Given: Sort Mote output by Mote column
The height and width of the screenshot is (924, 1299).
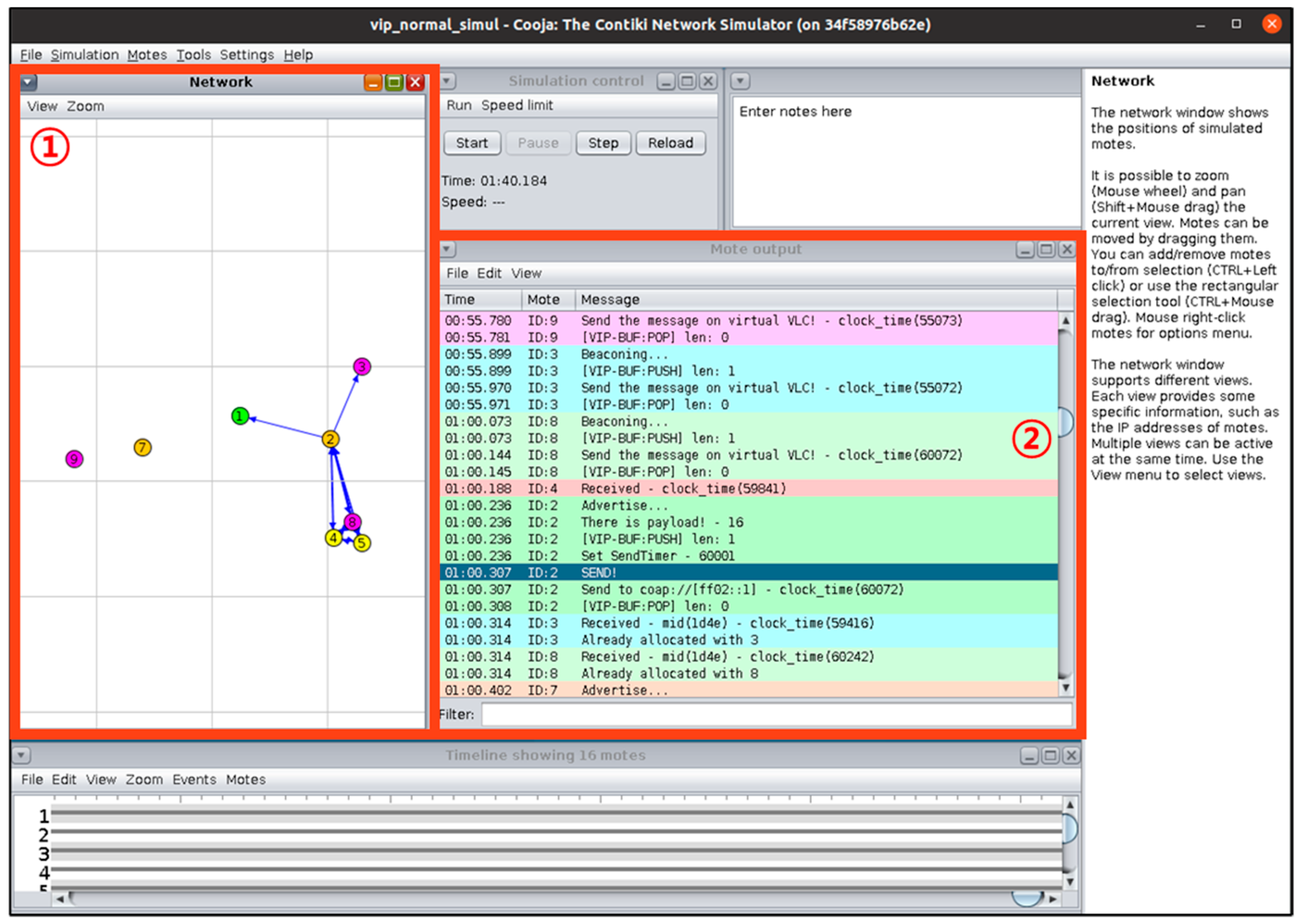Looking at the screenshot, I should pos(548,300).
